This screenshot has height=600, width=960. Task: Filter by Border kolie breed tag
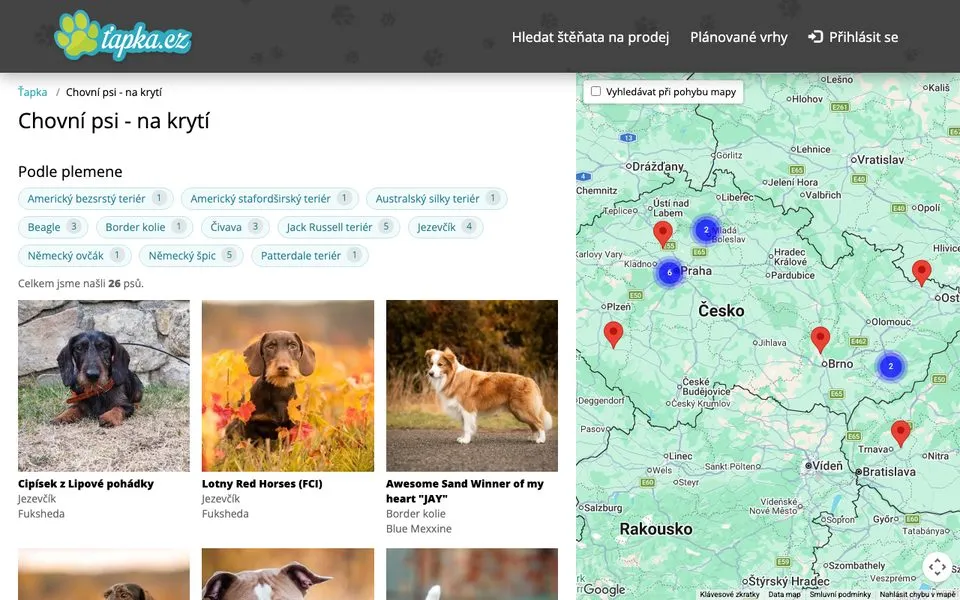point(144,227)
